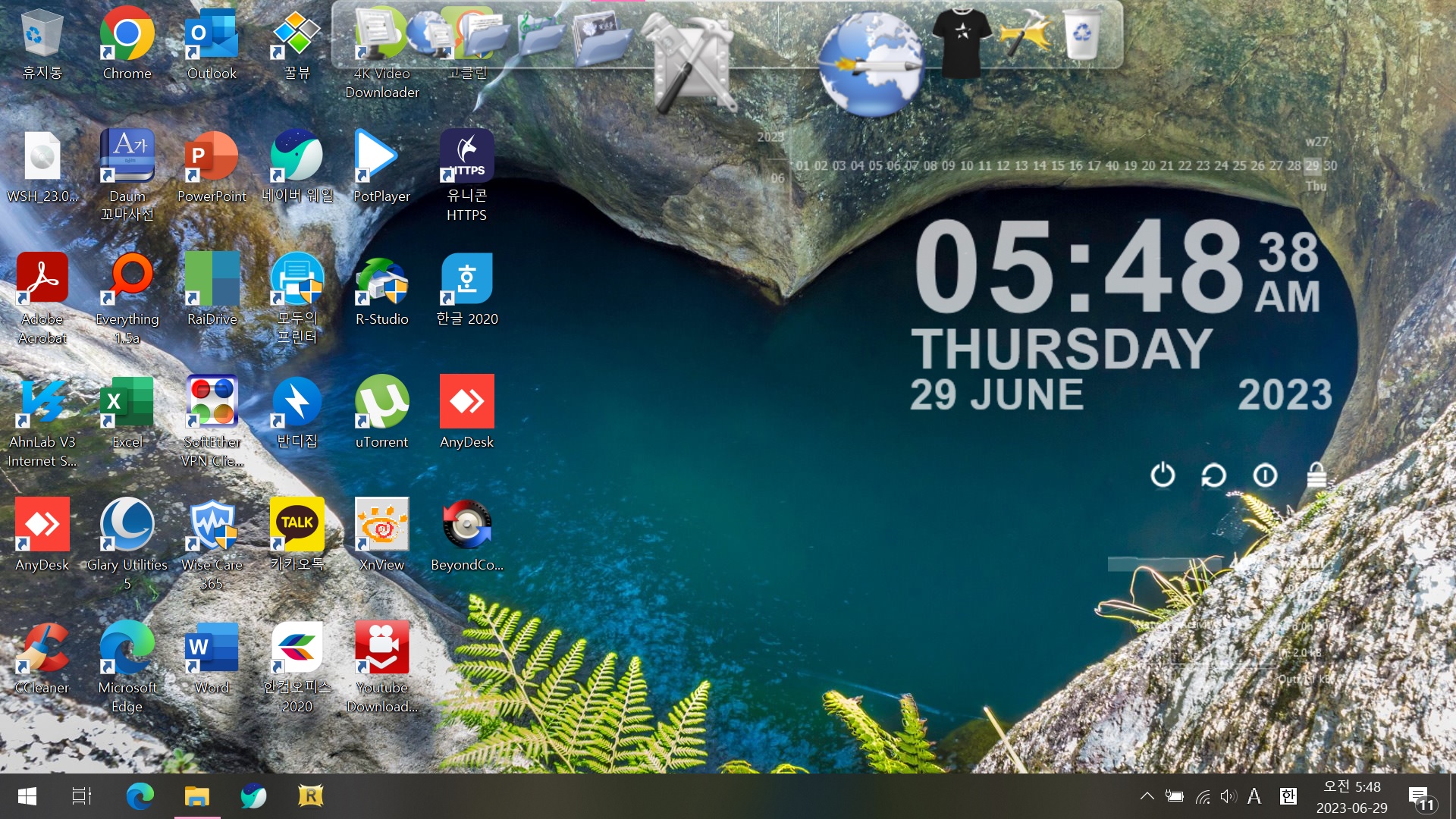1456x819 pixels.
Task: Click the power shutdown widget button
Action: [x=1163, y=475]
